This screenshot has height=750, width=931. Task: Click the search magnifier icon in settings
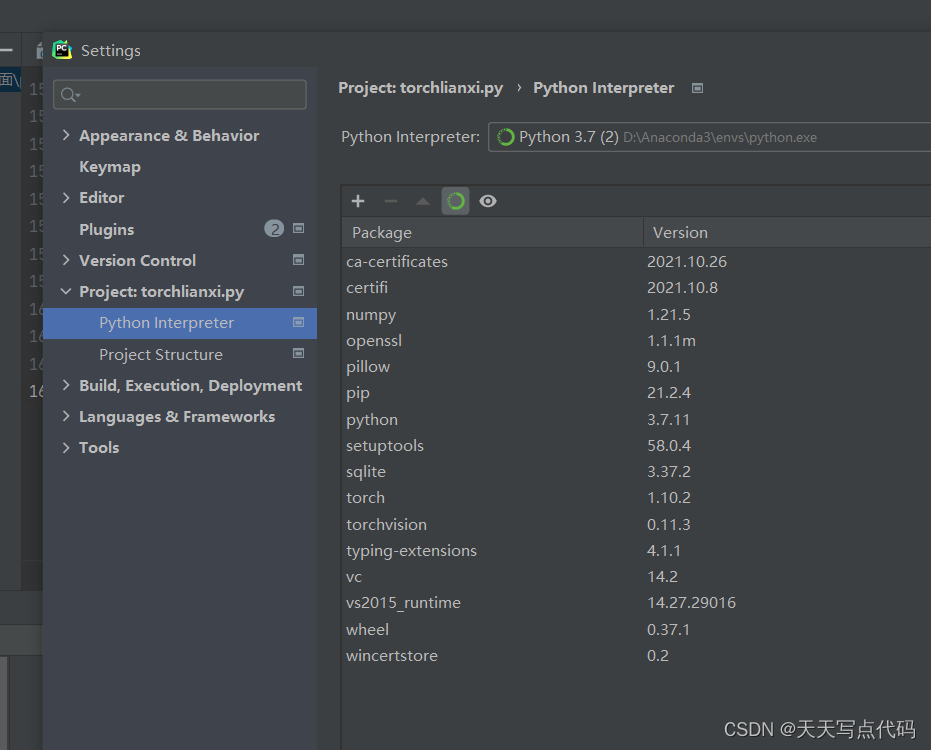pos(69,94)
